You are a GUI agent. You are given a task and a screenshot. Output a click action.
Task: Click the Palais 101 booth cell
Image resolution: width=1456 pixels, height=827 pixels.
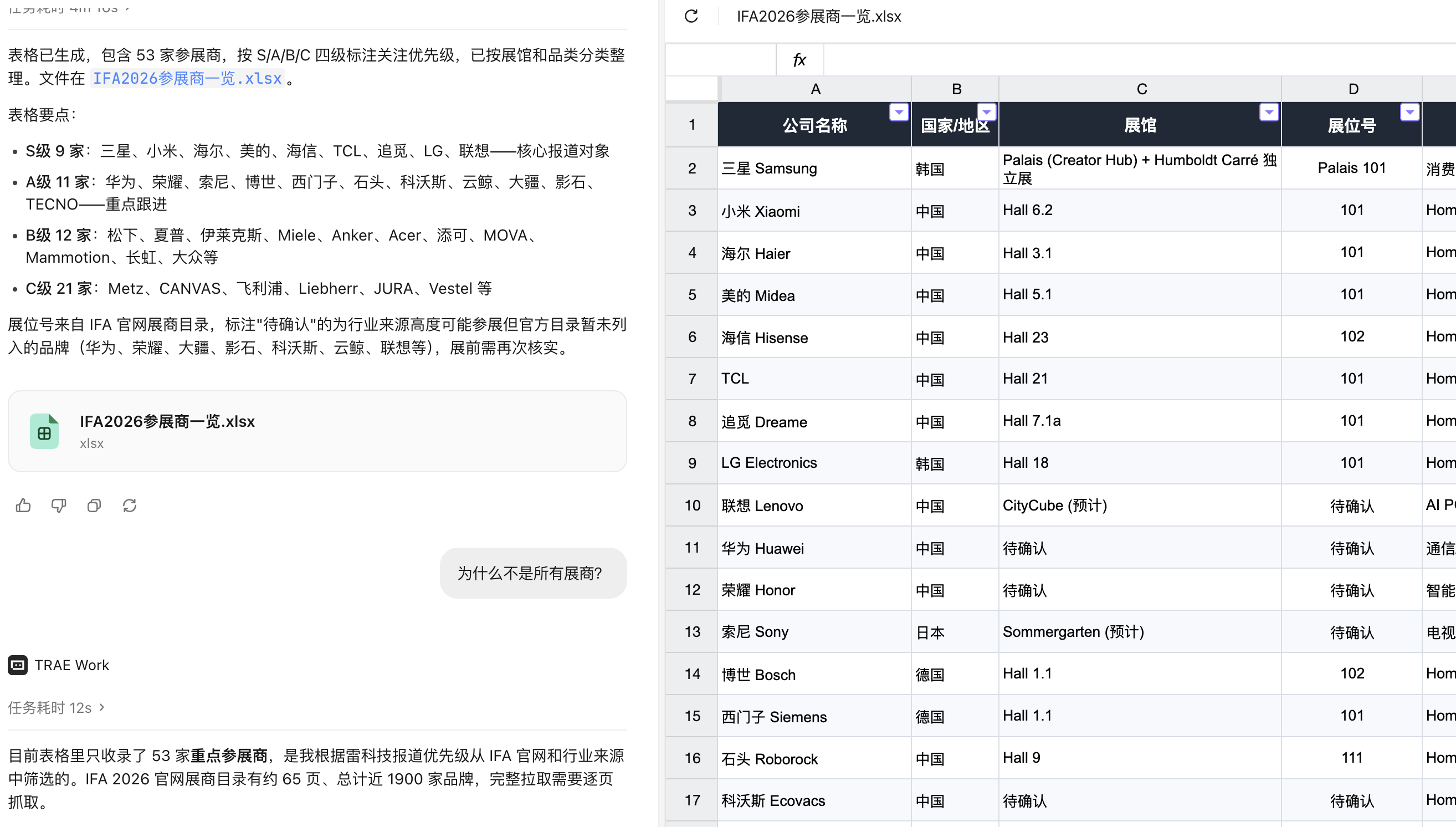click(x=1352, y=169)
